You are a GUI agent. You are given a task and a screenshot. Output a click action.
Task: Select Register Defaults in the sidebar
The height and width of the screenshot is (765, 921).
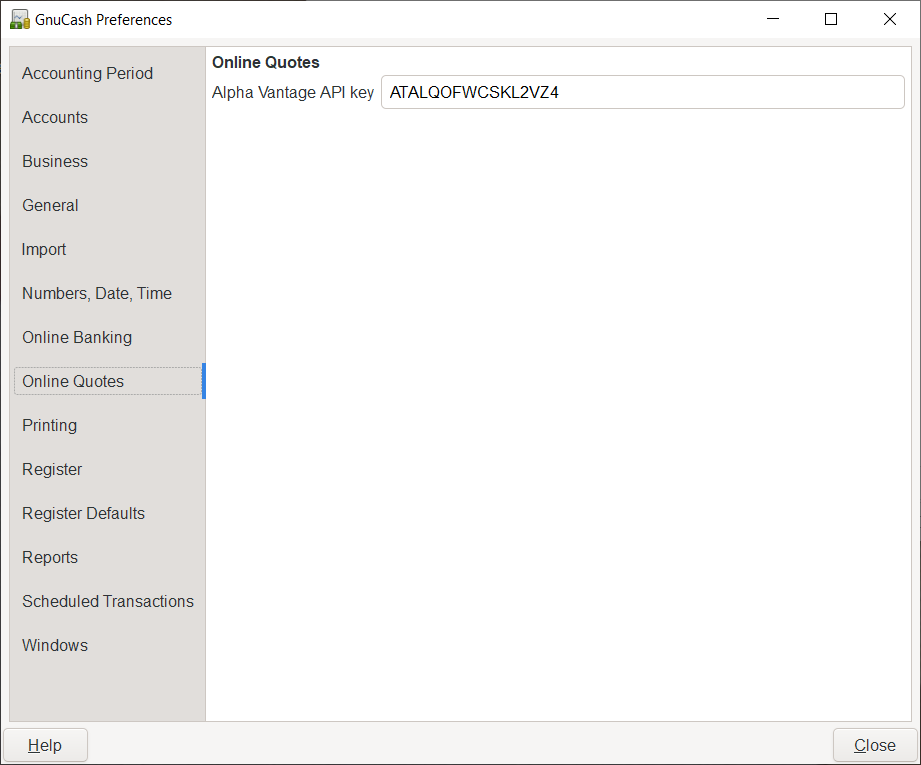[83, 513]
